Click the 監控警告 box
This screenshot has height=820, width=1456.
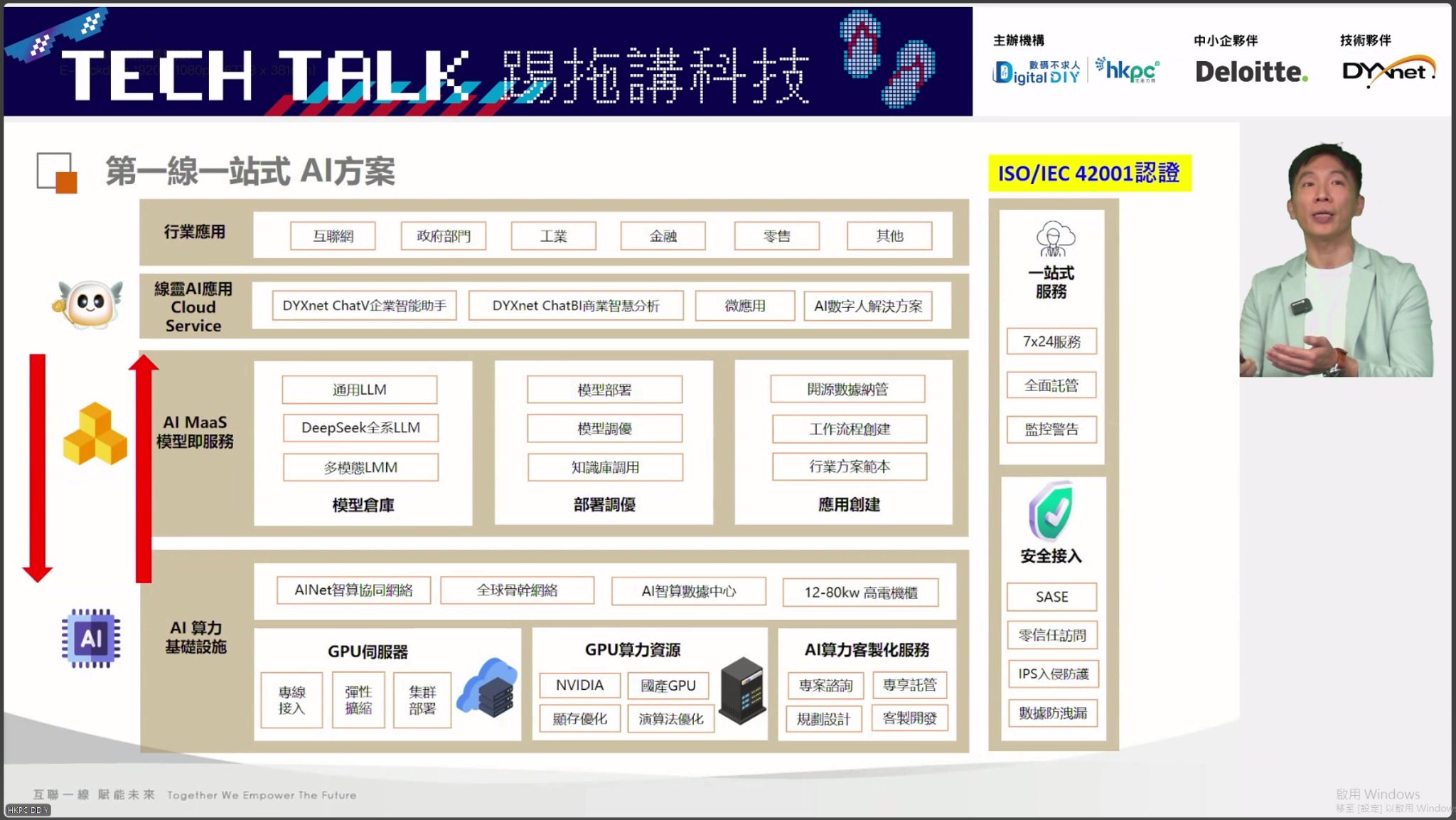click(x=1051, y=430)
